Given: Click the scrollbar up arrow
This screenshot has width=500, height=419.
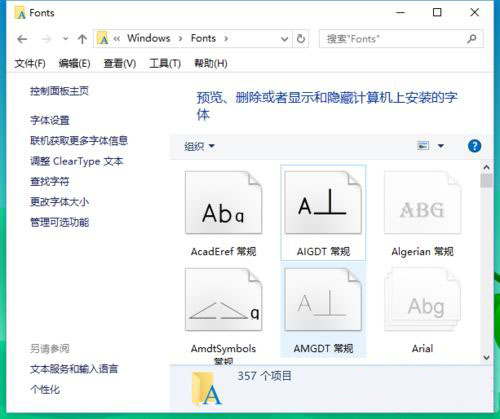Looking at the screenshot, I should (x=486, y=167).
